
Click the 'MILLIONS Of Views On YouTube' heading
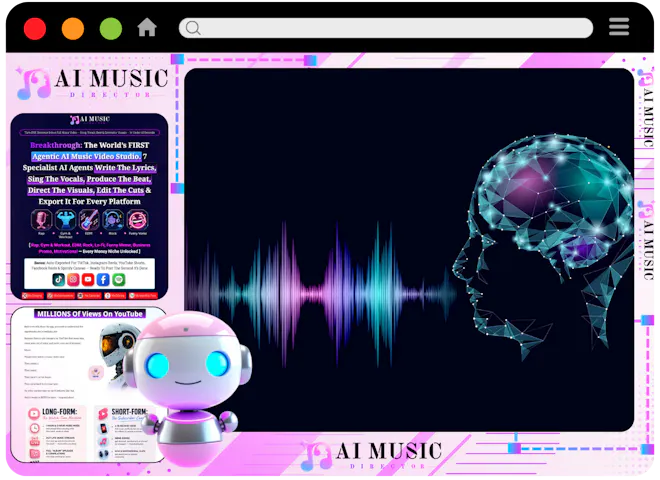click(90, 314)
